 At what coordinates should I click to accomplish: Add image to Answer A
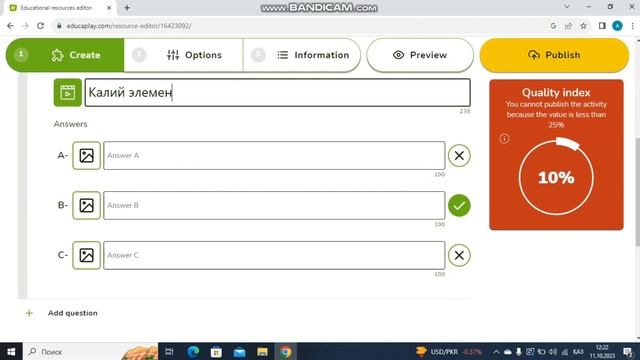(x=87, y=156)
